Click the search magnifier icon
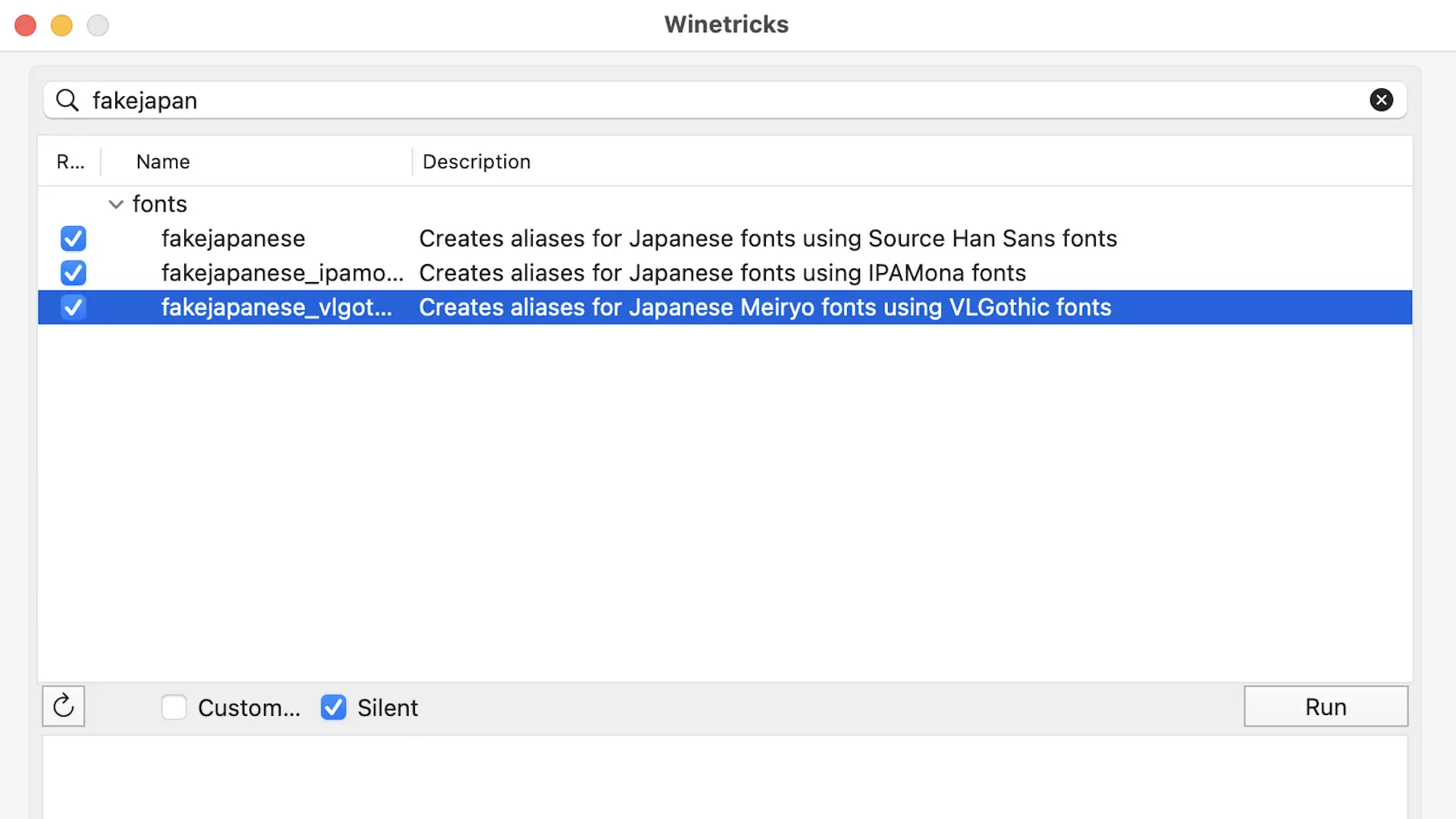This screenshot has height=819, width=1456. (67, 100)
